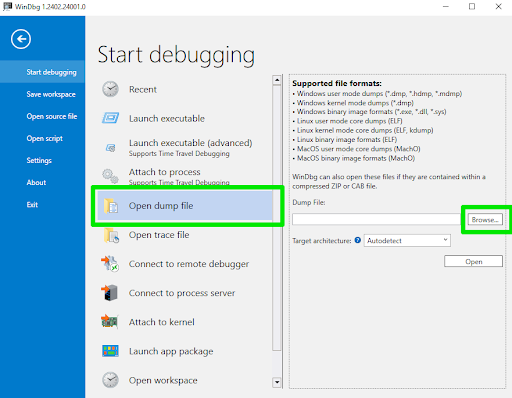The height and width of the screenshot is (398, 512).
Task: Click the Launch app package tiles icon
Action: [x=110, y=351]
